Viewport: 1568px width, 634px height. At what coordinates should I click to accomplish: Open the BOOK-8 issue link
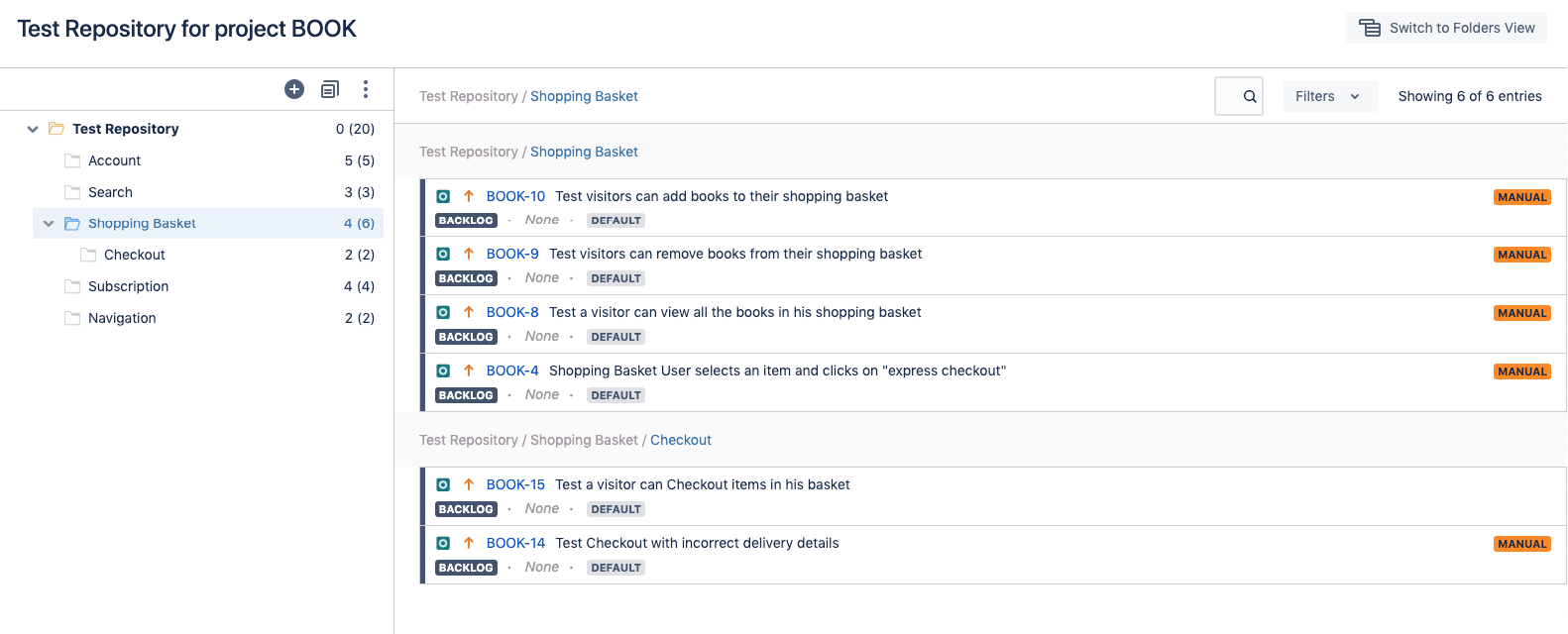(x=512, y=312)
